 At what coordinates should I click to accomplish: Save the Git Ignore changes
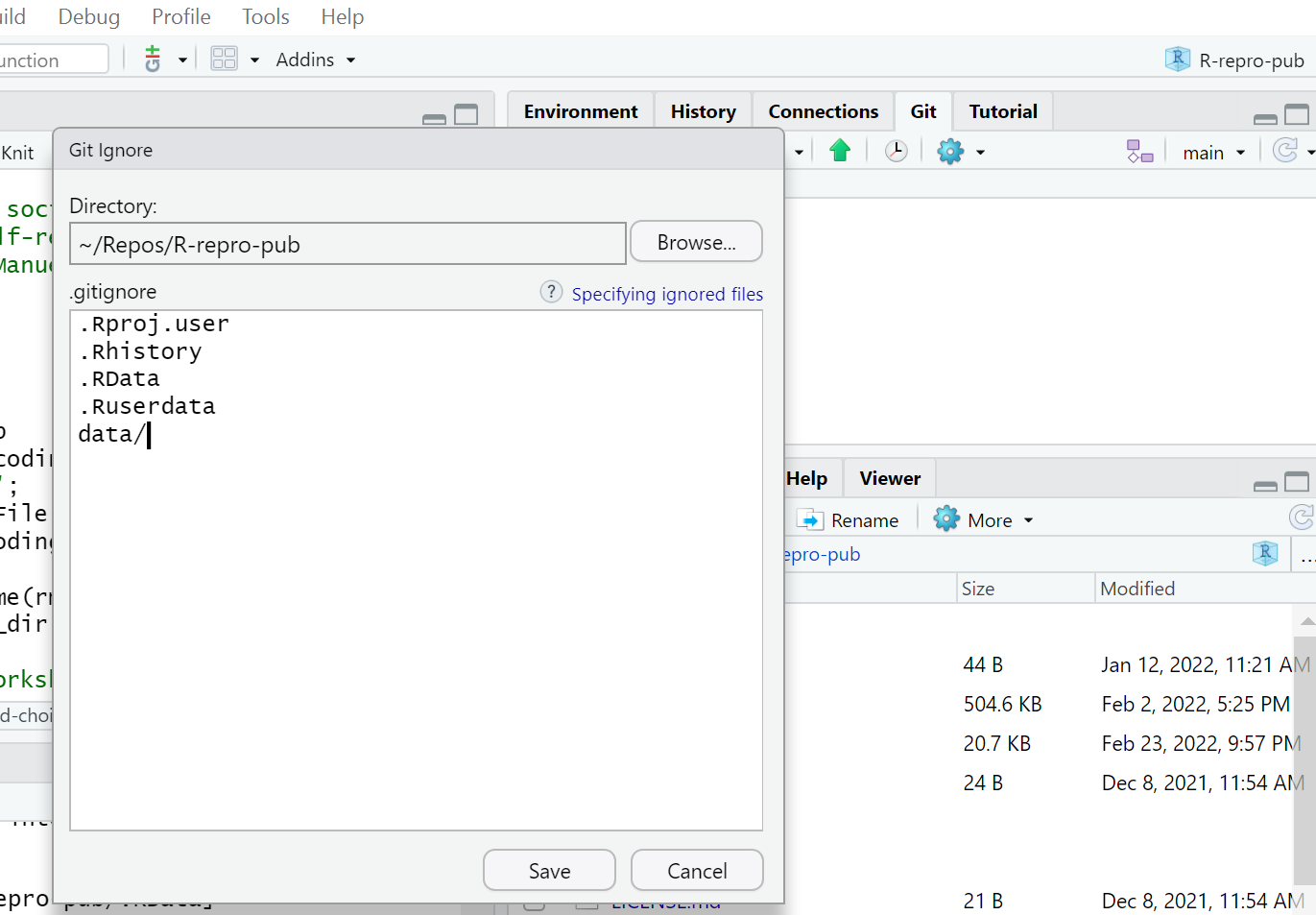549,870
